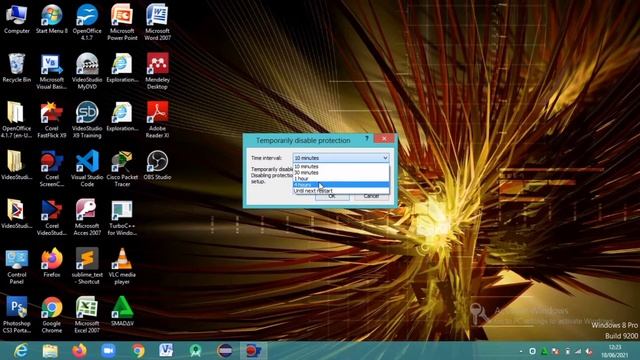
Task: Open Microsoft Access 2007 shortcut
Action: point(87,217)
